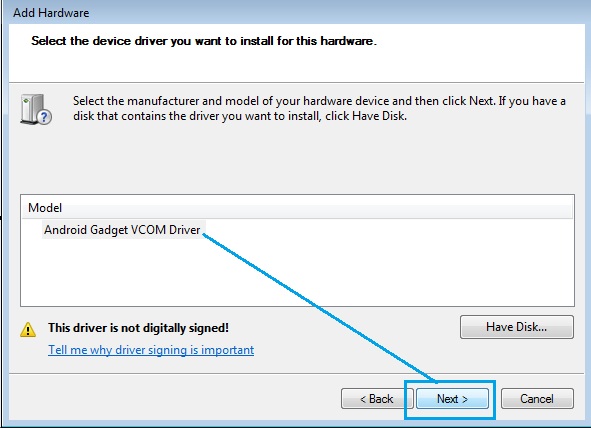Click the "Select the device driver" heading

tap(204, 41)
